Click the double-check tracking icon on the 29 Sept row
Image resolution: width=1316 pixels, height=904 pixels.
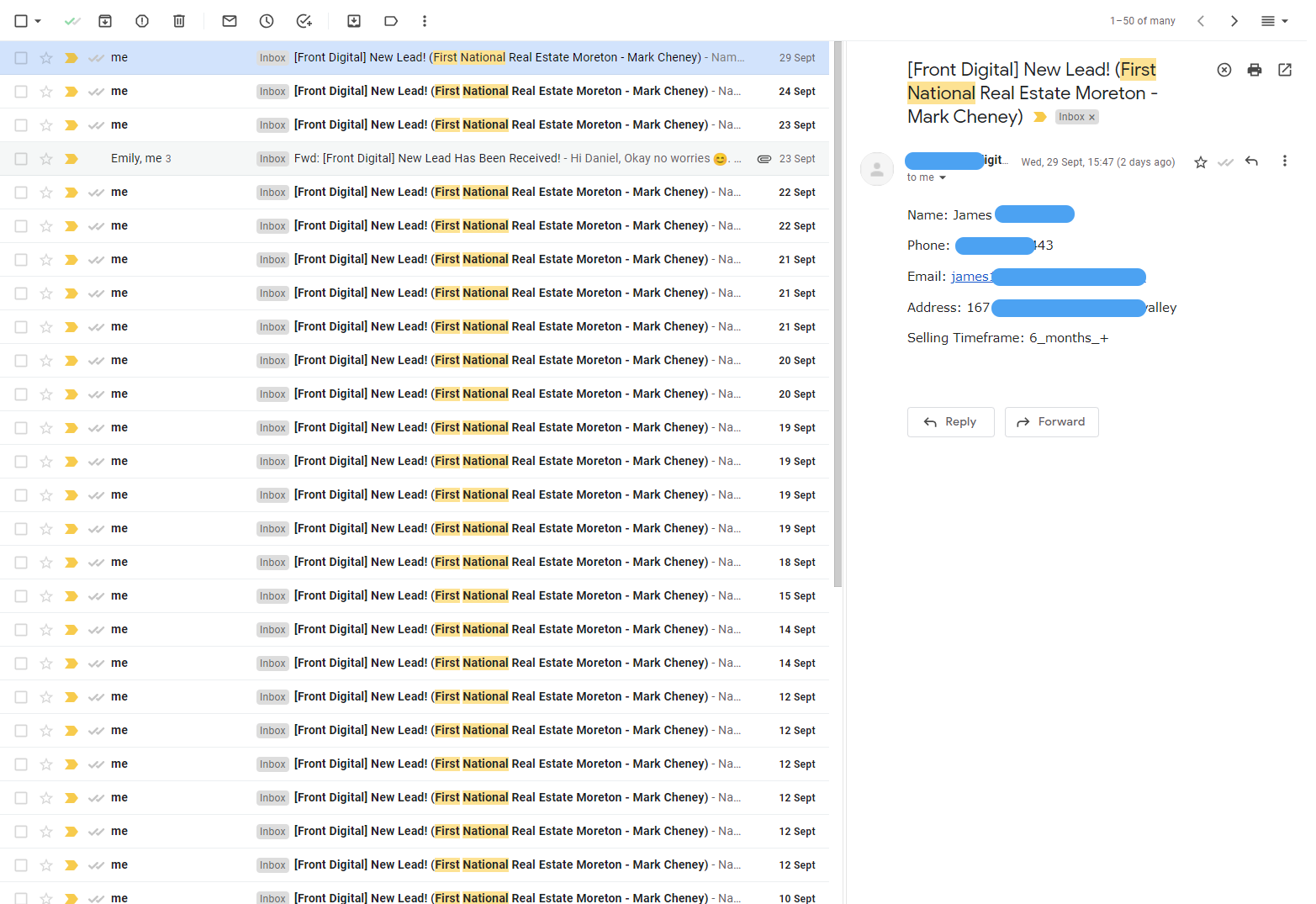pos(97,58)
